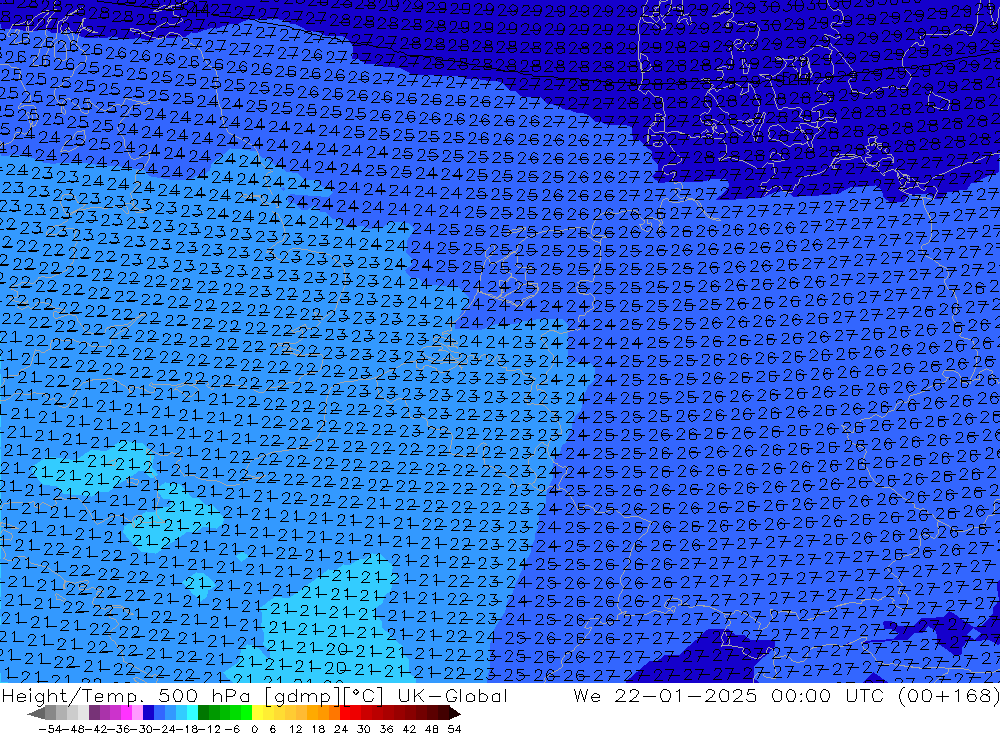The height and width of the screenshot is (733, 1000).
Task: Click the '-54' legend scale value
Action: pyautogui.click(x=50, y=729)
